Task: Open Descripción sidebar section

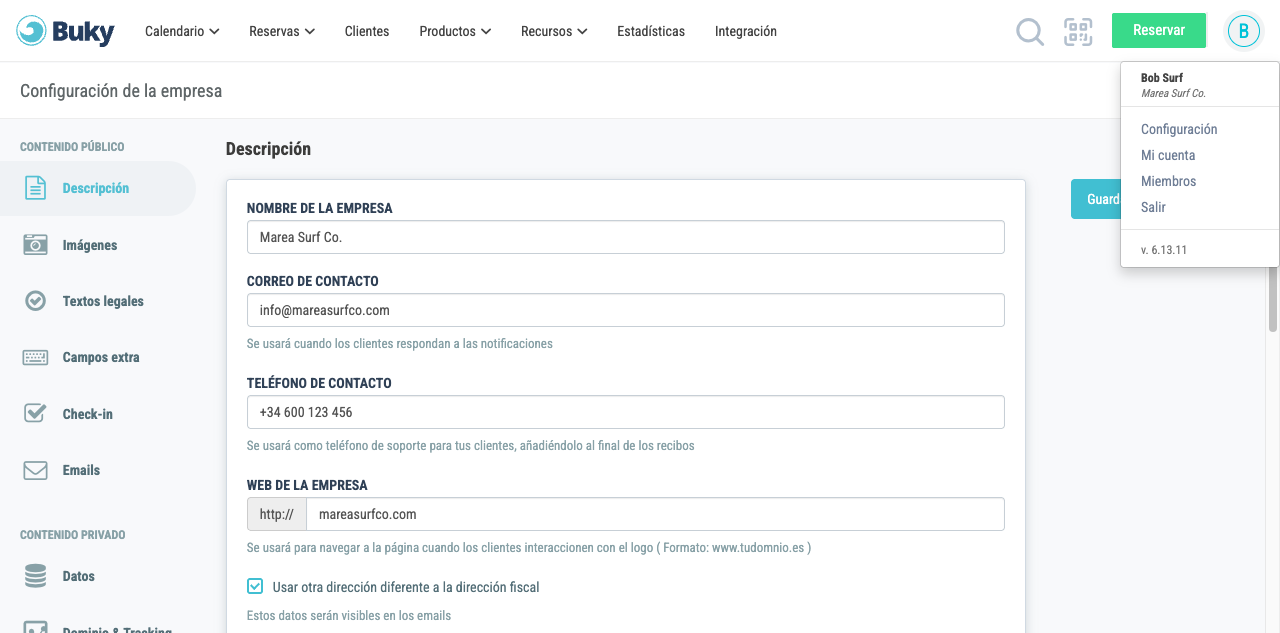Action: 96,188
